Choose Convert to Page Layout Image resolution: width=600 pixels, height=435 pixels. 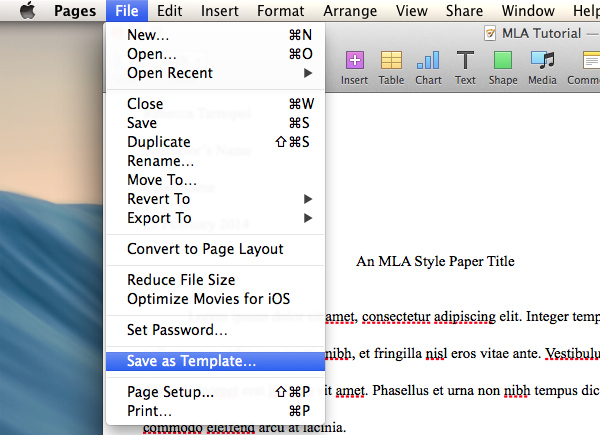click(x=205, y=249)
